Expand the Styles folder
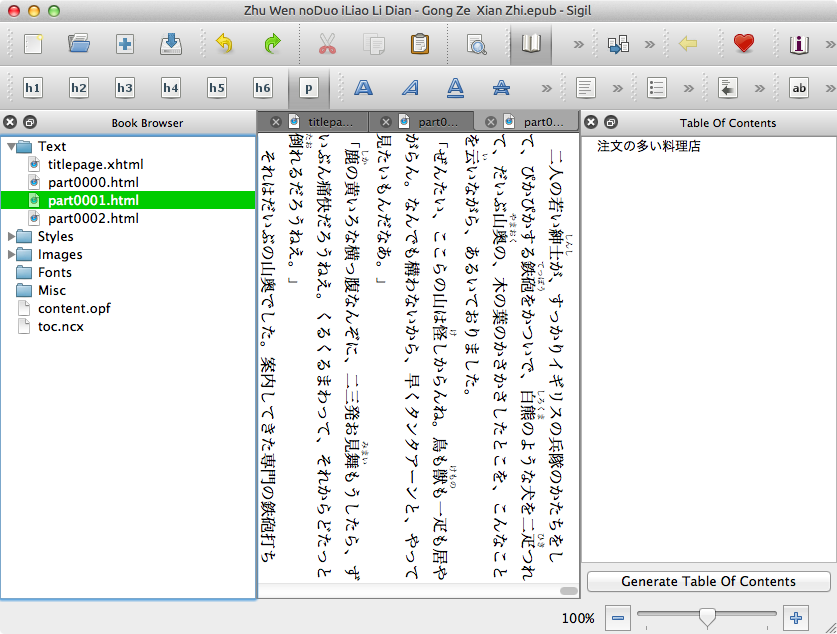Screen dimensions: 837x634 (12, 237)
